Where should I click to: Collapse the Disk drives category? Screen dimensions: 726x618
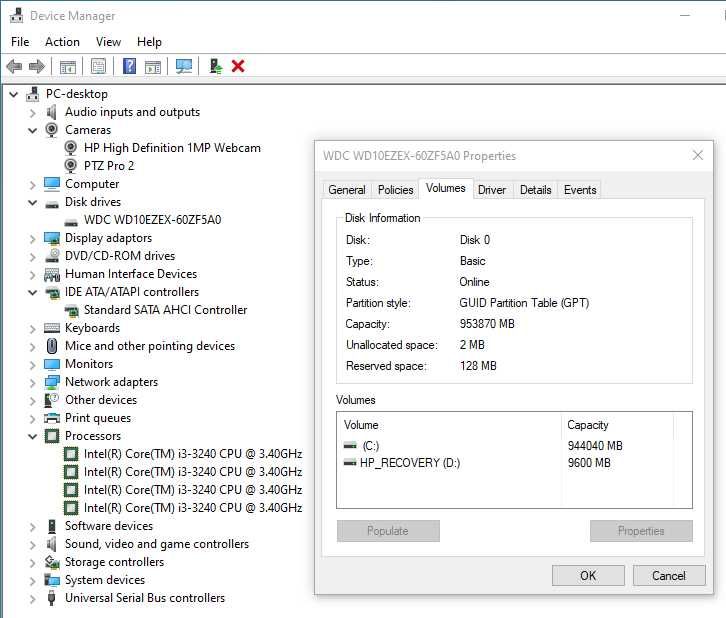32,202
